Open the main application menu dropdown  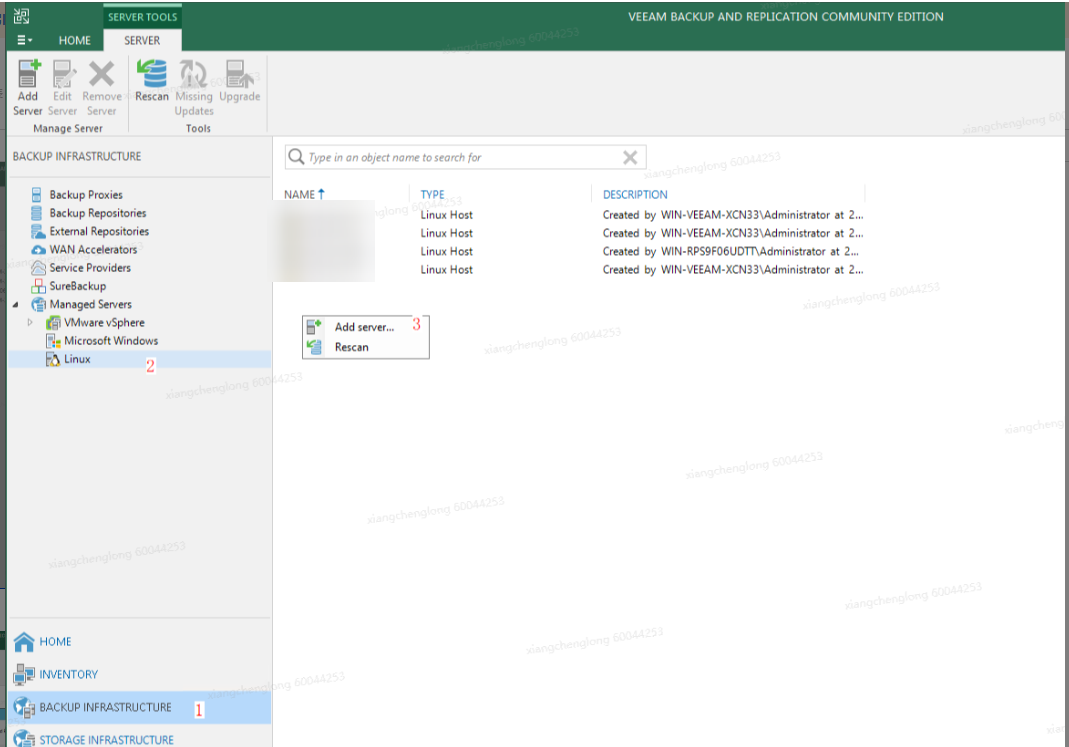tap(25, 41)
